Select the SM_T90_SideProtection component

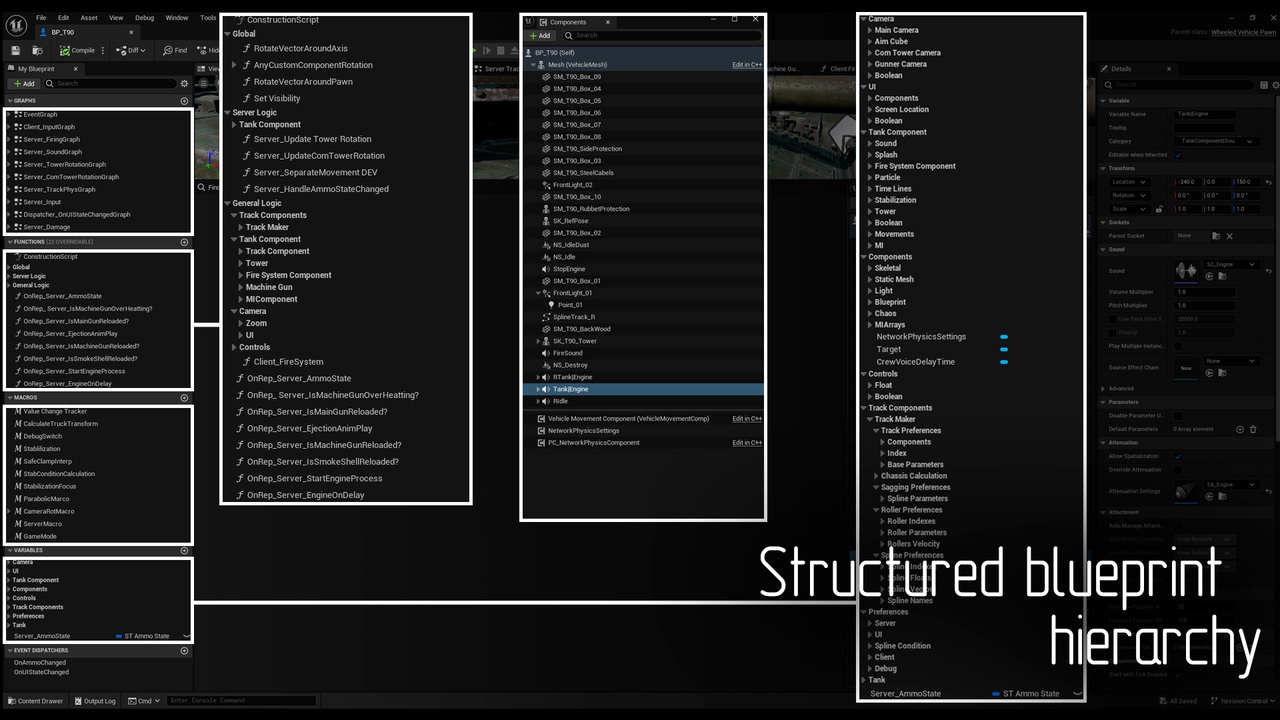click(587, 149)
